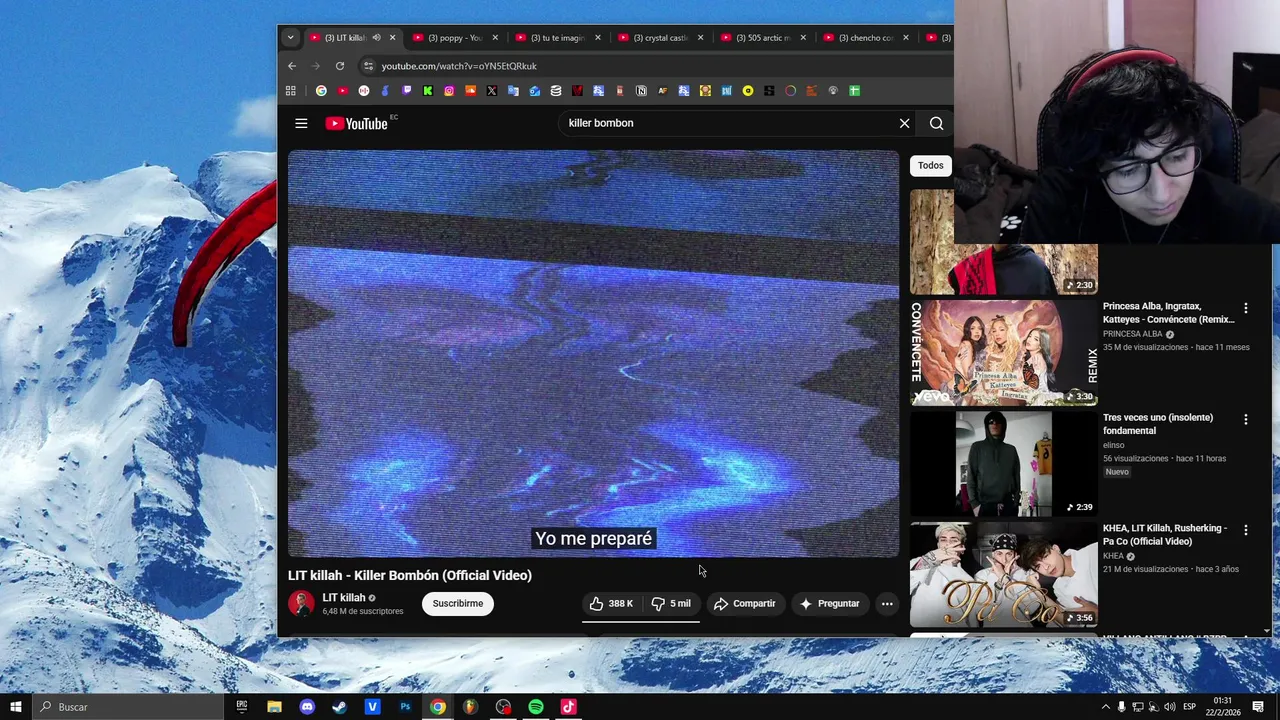Viewport: 1280px width, 720px height.
Task: Open the LIT killah channel name link
Action: tap(343, 597)
